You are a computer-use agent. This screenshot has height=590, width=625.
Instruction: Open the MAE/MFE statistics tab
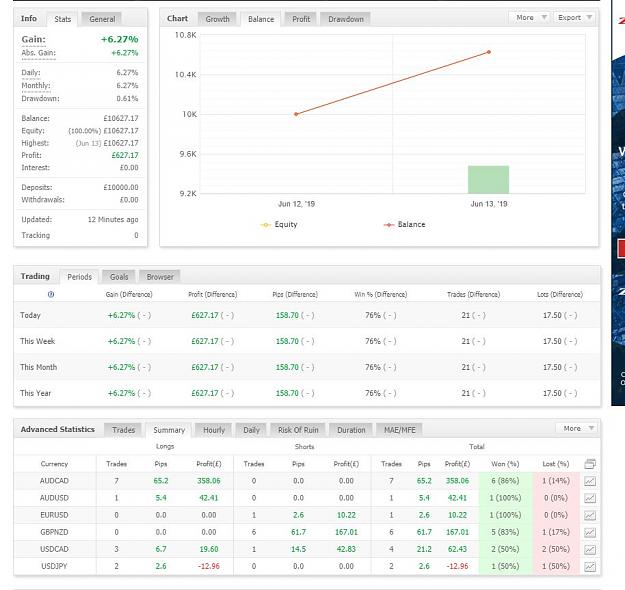pyautogui.click(x=399, y=430)
